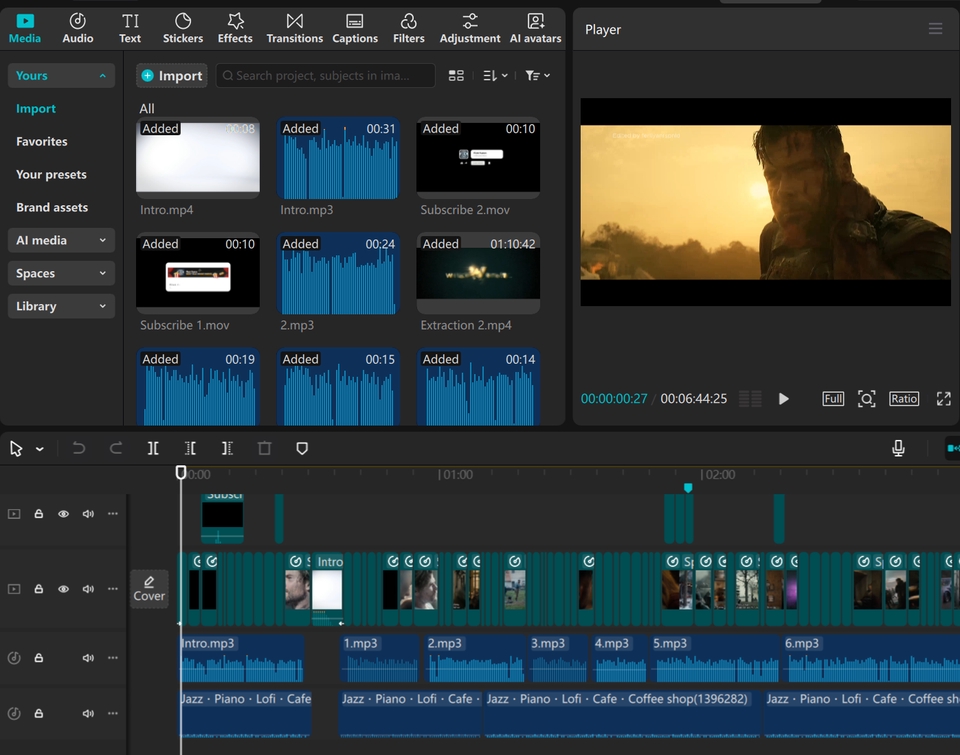
Task: Lock the main video track
Action: pyautogui.click(x=39, y=589)
